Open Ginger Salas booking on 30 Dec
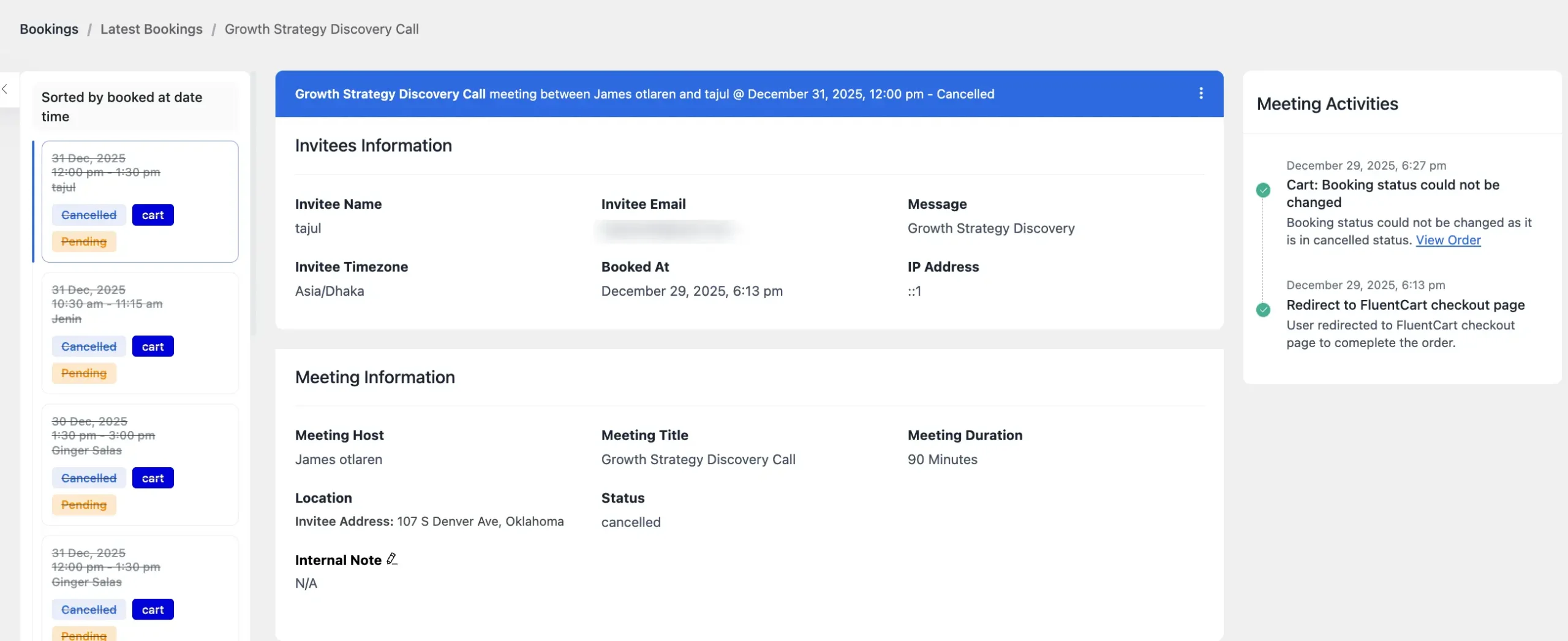This screenshot has width=1568, height=641. coord(140,436)
